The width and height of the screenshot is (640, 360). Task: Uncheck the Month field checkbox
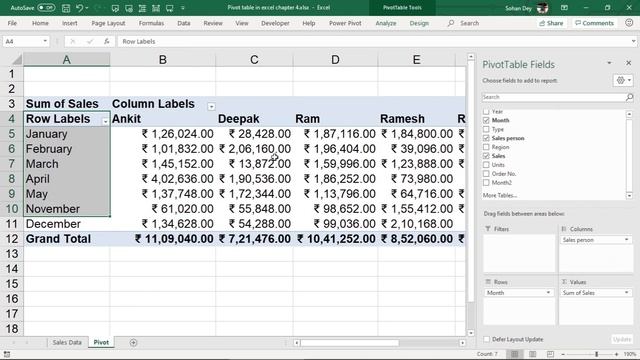(x=486, y=120)
